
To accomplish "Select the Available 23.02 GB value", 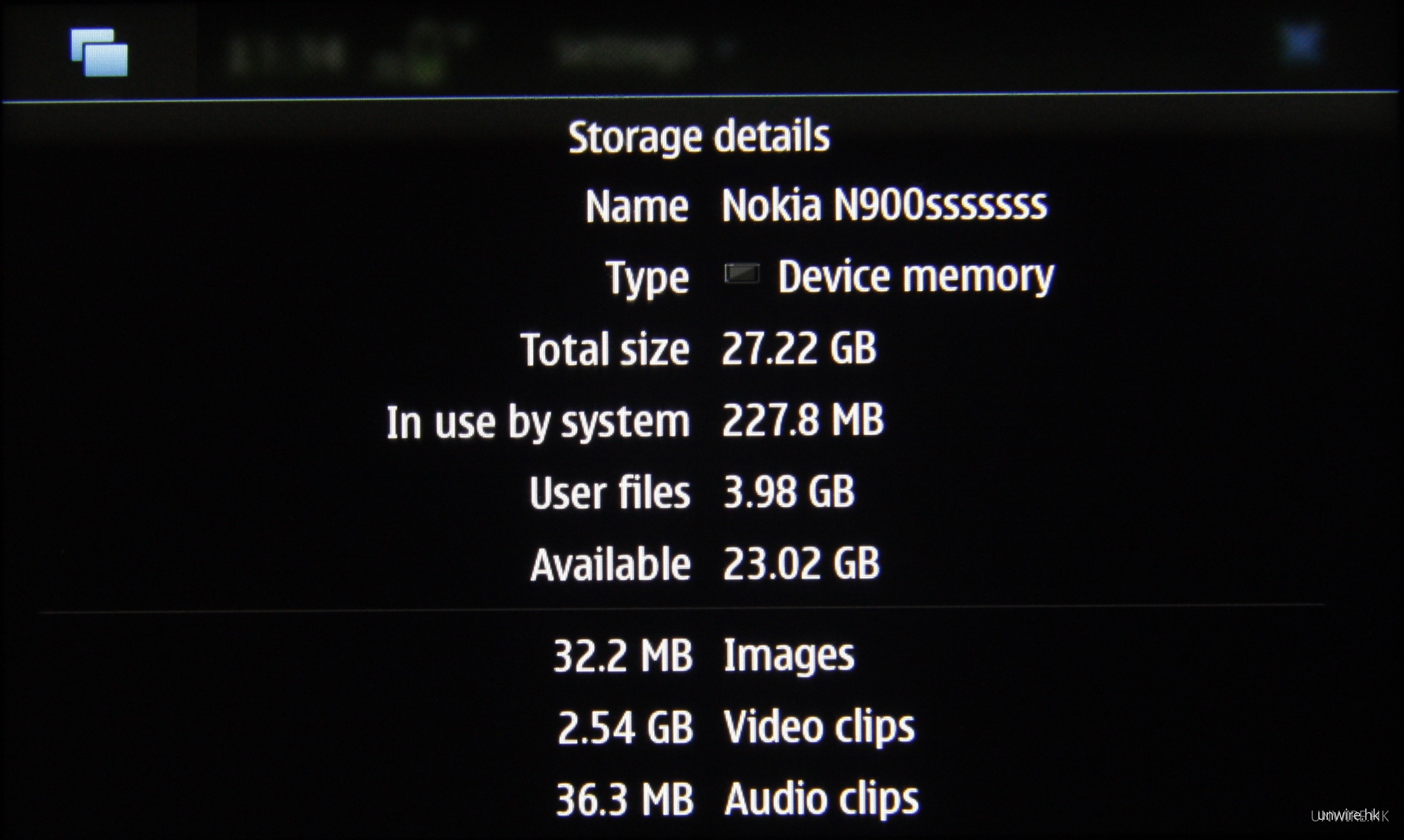I will [801, 564].
